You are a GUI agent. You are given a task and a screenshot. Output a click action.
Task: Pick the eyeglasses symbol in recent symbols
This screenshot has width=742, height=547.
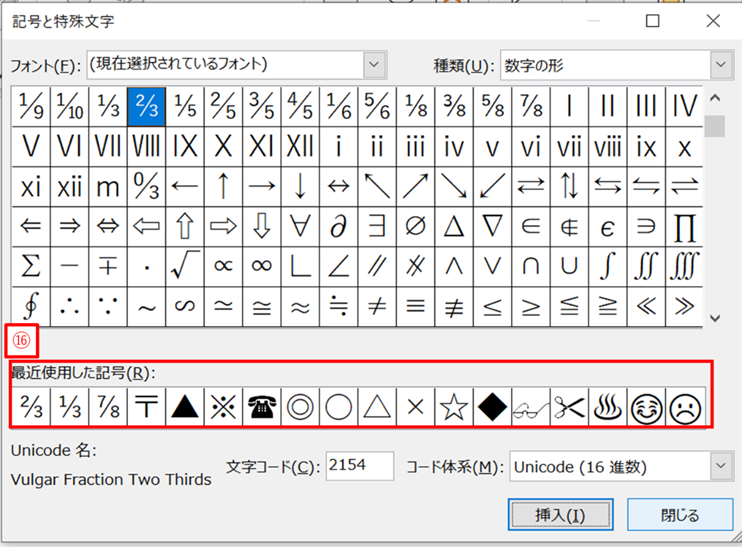(x=530, y=408)
